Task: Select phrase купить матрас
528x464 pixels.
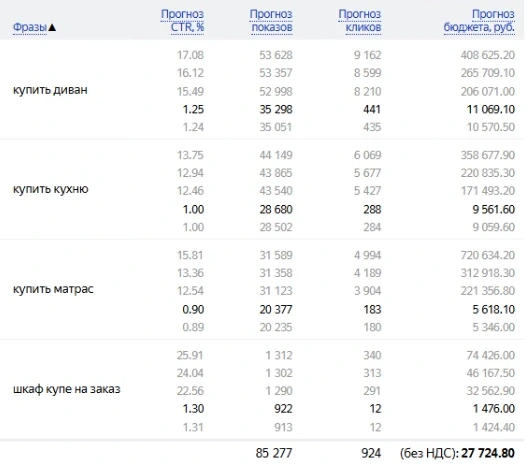Action: click(53, 289)
